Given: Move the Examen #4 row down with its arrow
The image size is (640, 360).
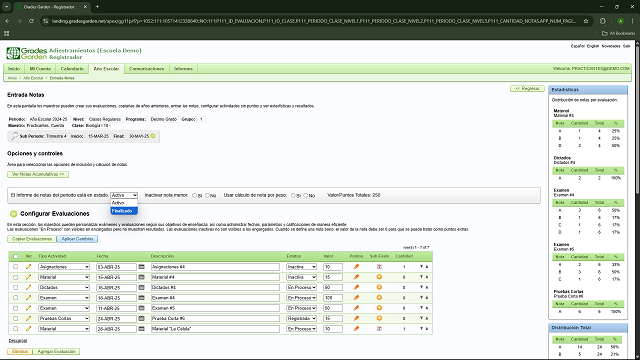Looking at the screenshot, I should (421, 298).
